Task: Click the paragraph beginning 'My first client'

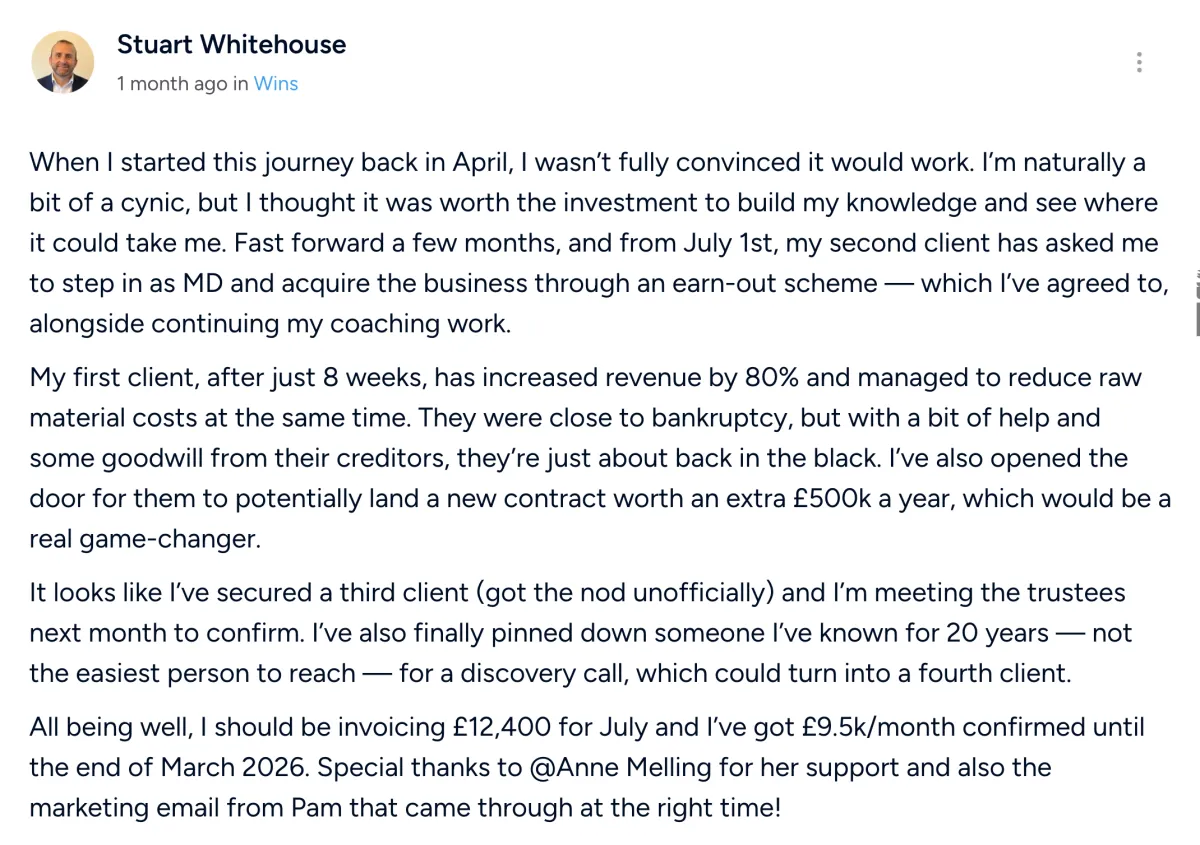Action: 600,458
